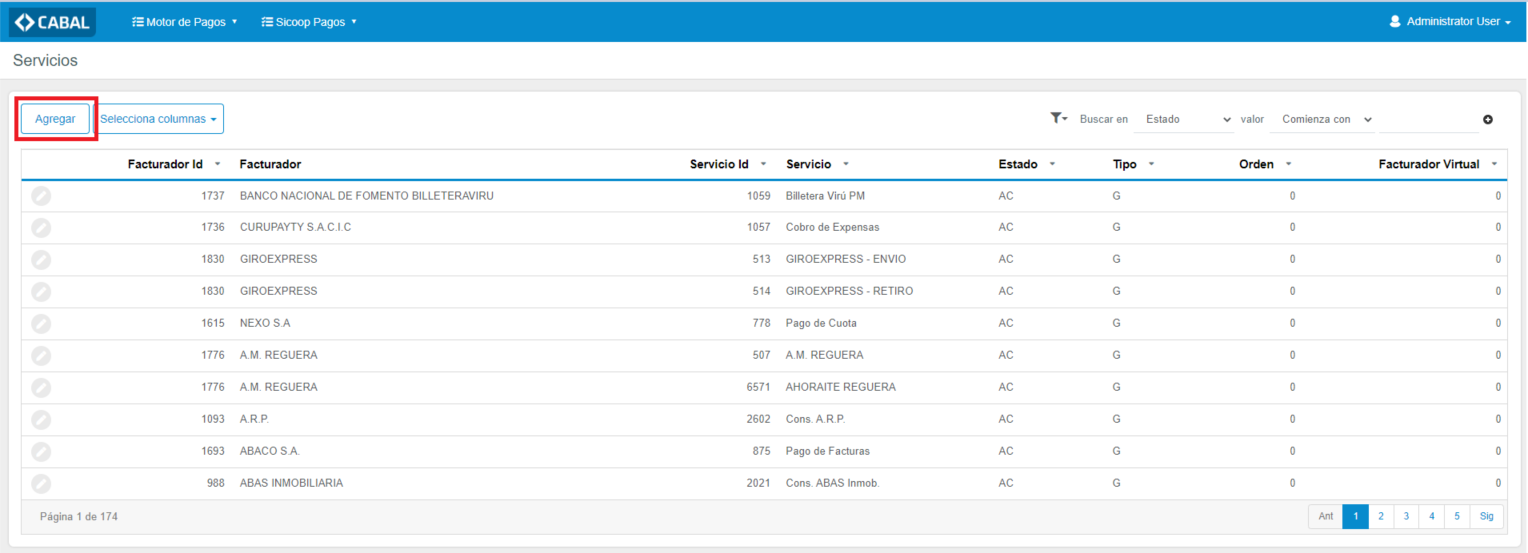Click the Billetera Virú PM service cell
1528x553 pixels.
(x=825, y=196)
